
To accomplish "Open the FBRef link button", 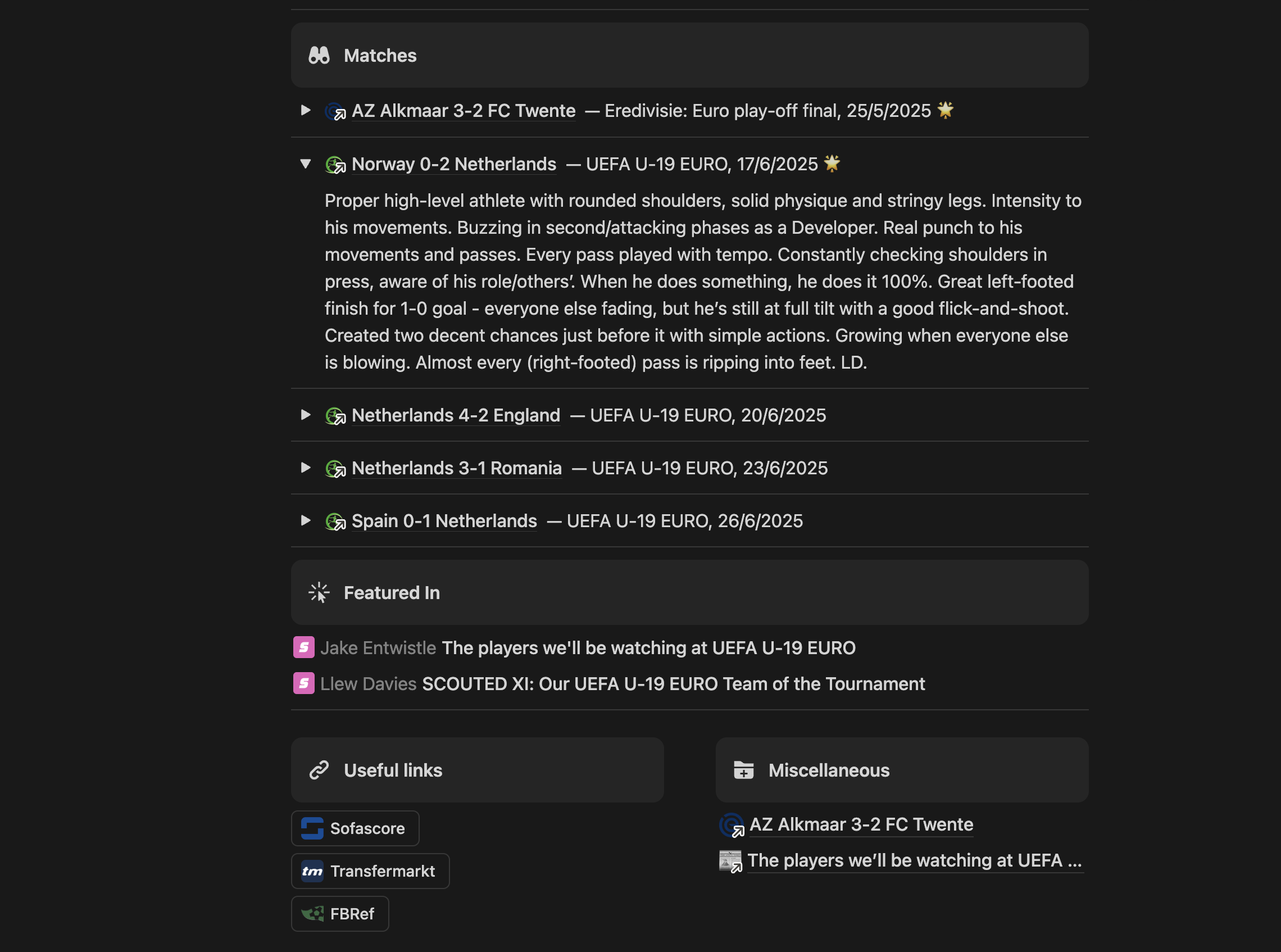I will [340, 913].
